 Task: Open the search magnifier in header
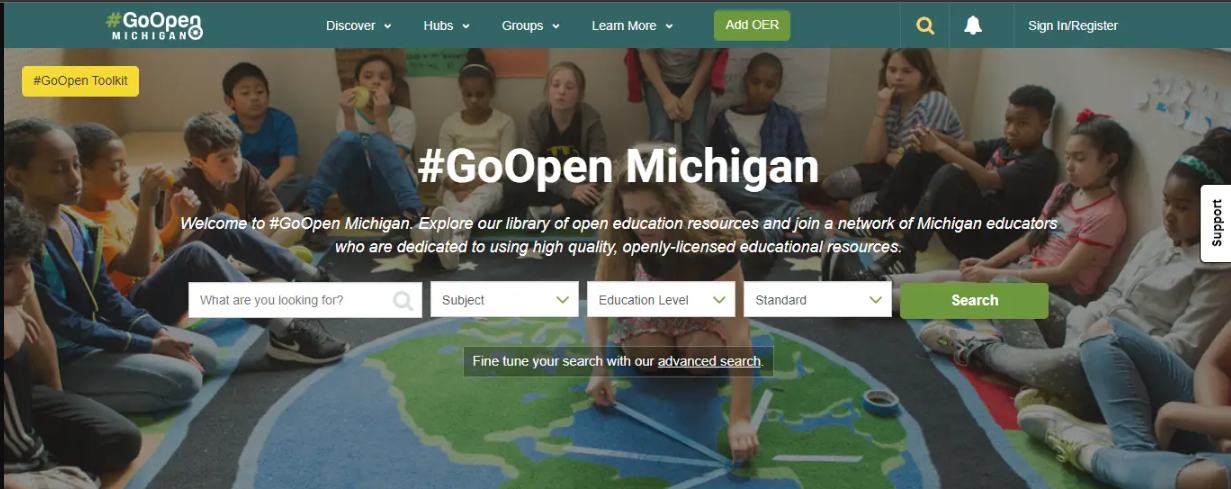tap(925, 26)
